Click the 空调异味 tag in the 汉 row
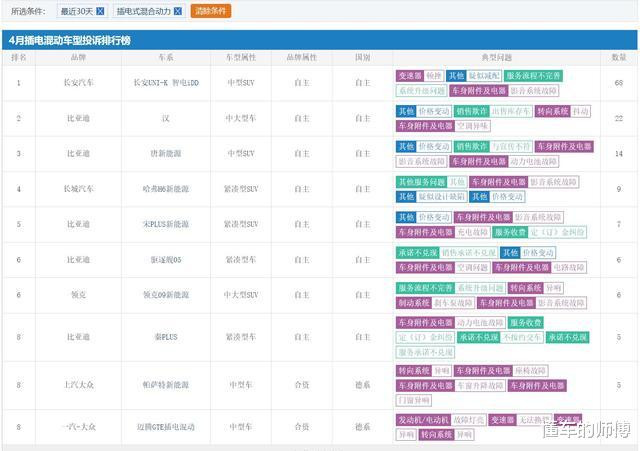640x451 pixels. pyautogui.click(x=472, y=126)
